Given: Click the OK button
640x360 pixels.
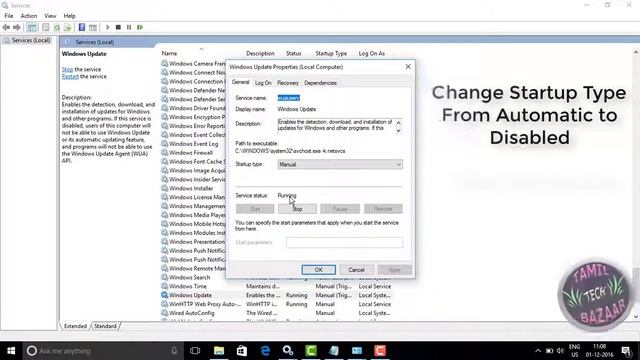Looking at the screenshot, I should pyautogui.click(x=319, y=270).
